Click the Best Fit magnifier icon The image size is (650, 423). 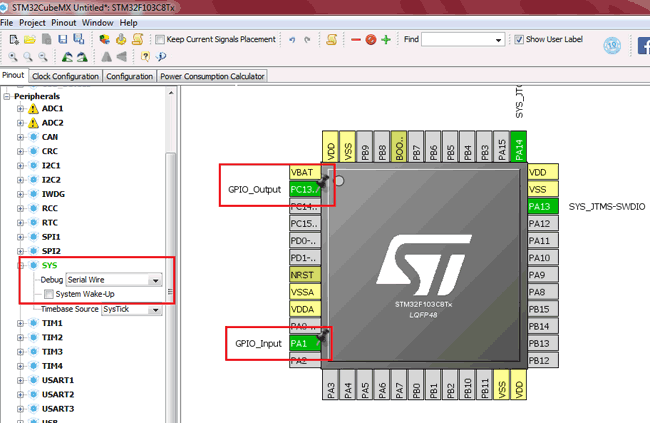pyautogui.click(x=28, y=56)
